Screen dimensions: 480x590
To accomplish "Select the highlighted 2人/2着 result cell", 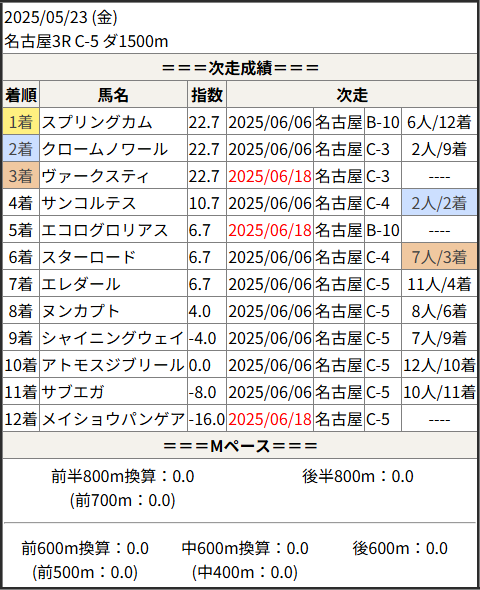I will [x=439, y=203].
